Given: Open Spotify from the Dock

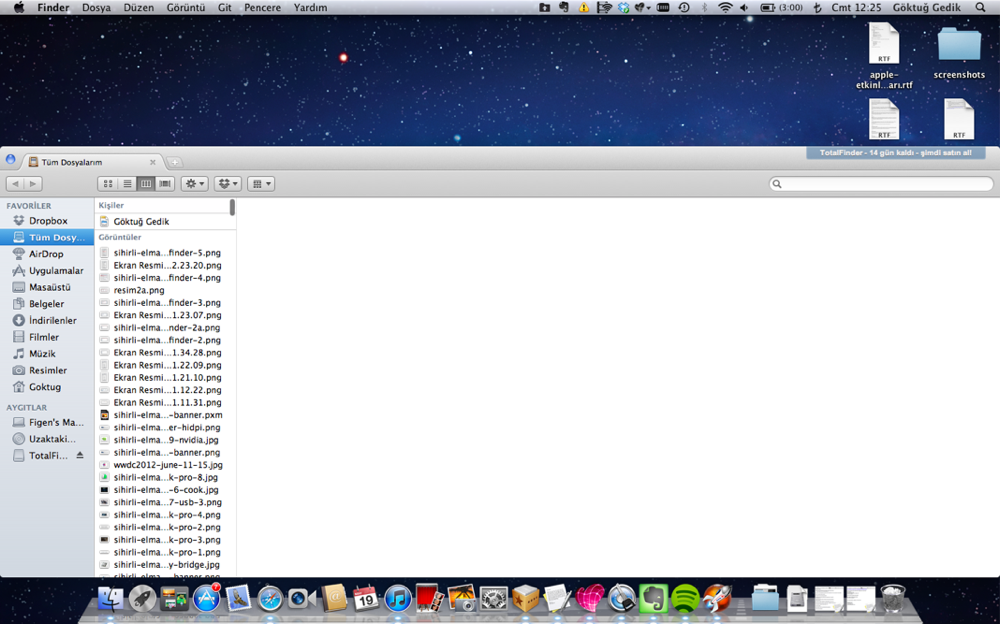Looking at the screenshot, I should tap(685, 598).
